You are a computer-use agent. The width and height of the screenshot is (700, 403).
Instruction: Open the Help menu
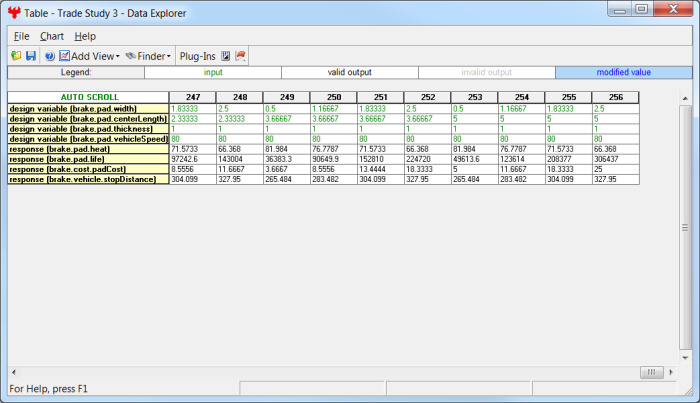coord(85,36)
